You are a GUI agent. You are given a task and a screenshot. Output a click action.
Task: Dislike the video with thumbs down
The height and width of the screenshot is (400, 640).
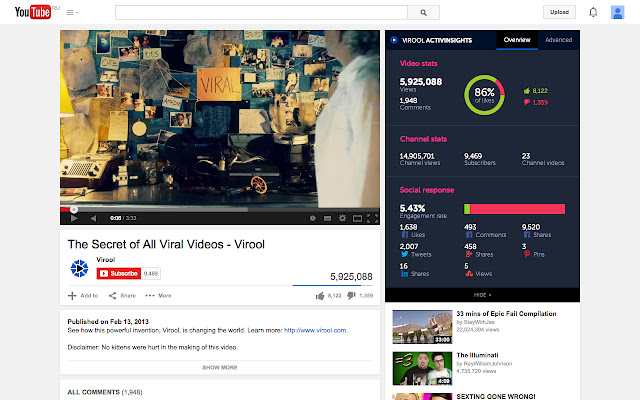pos(351,296)
